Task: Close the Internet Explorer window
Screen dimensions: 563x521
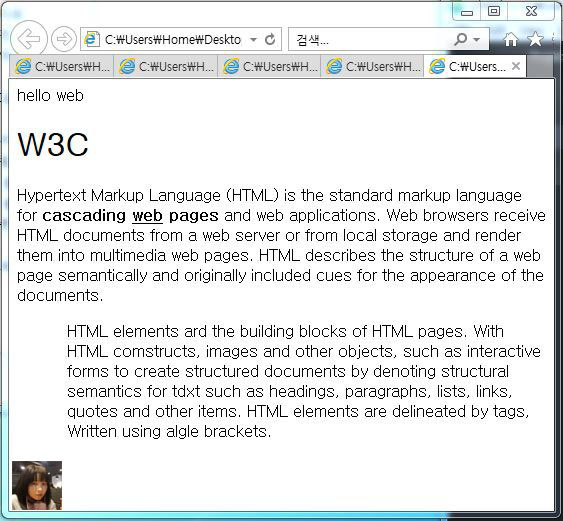Action: click(531, 11)
